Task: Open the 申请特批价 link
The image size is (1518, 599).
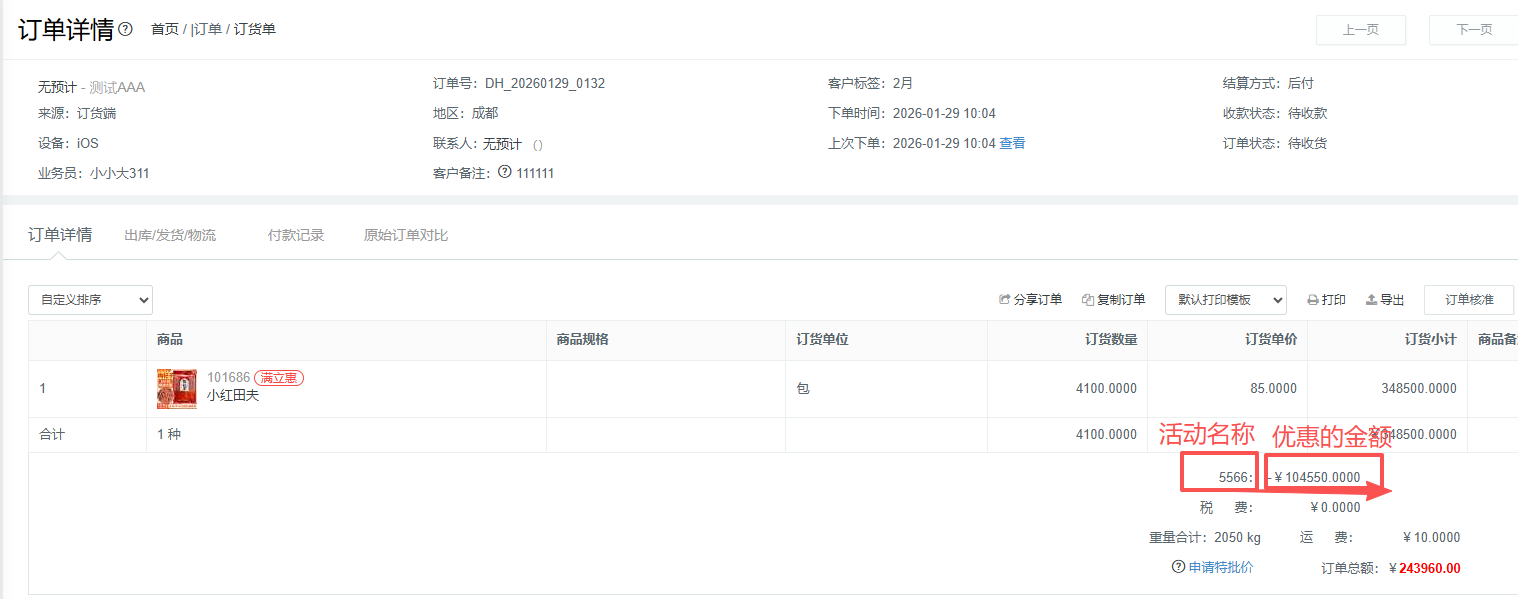Action: coord(1220,567)
